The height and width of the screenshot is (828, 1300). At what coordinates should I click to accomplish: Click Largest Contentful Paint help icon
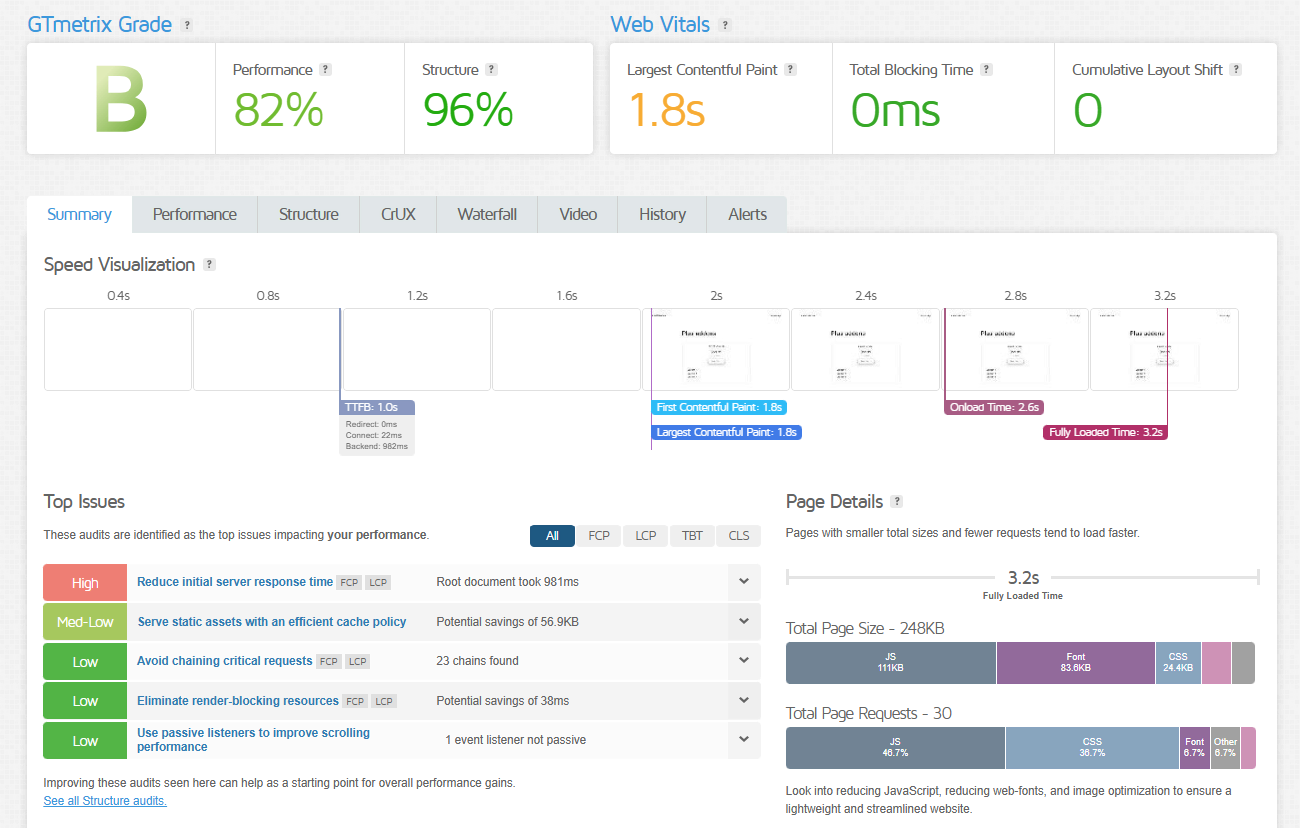tap(790, 70)
